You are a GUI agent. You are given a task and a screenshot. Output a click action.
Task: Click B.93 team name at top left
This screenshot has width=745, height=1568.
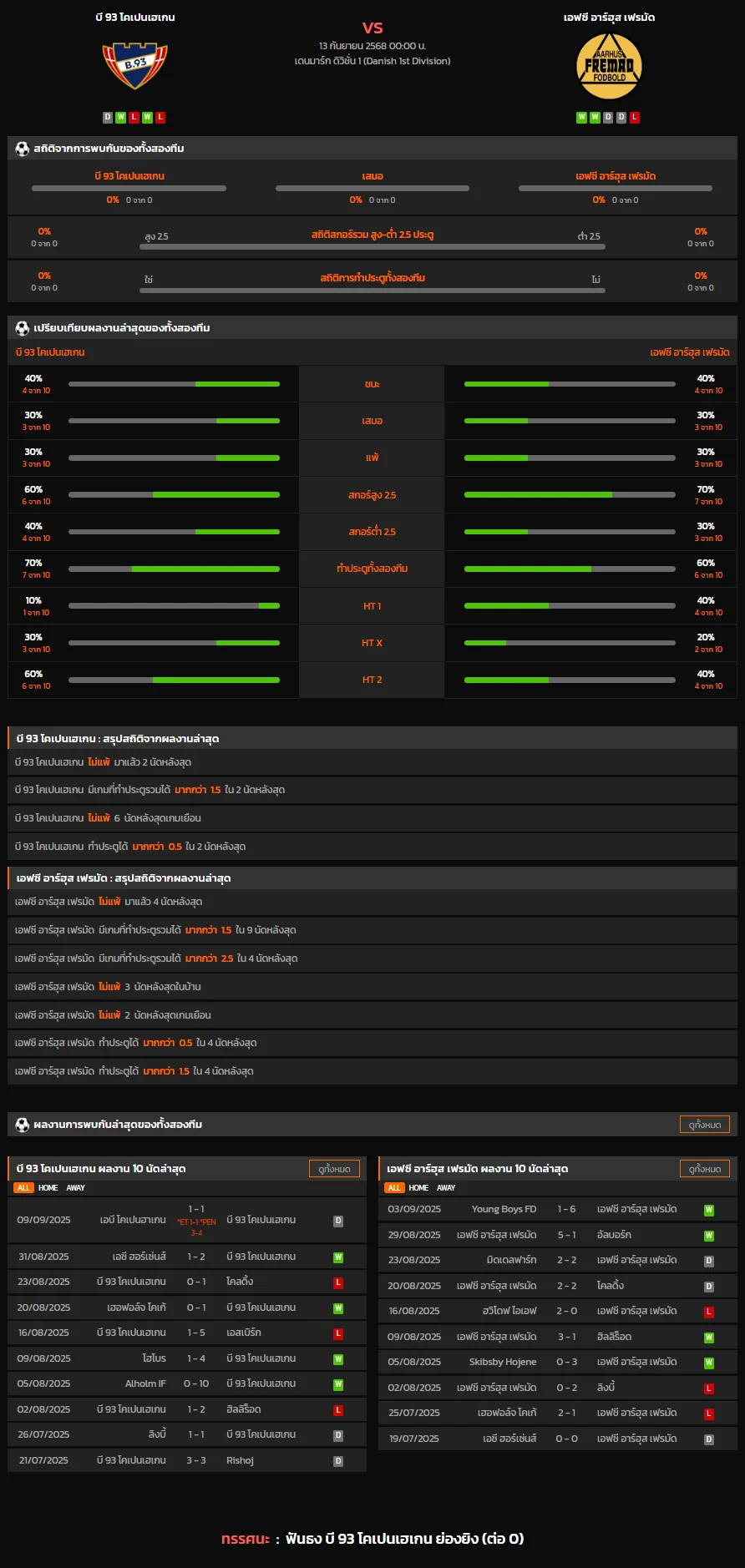(x=135, y=18)
